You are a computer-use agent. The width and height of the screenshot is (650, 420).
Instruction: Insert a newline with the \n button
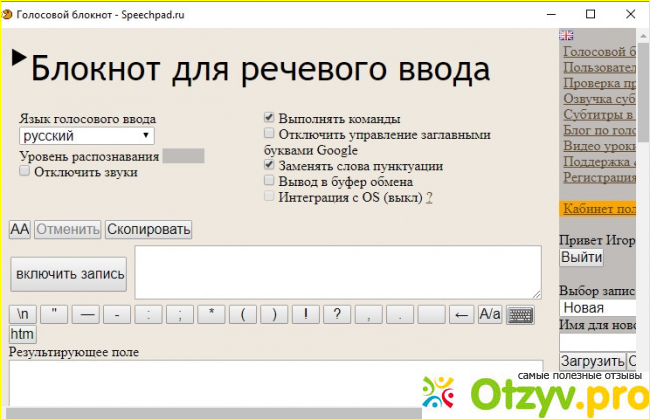coord(23,314)
